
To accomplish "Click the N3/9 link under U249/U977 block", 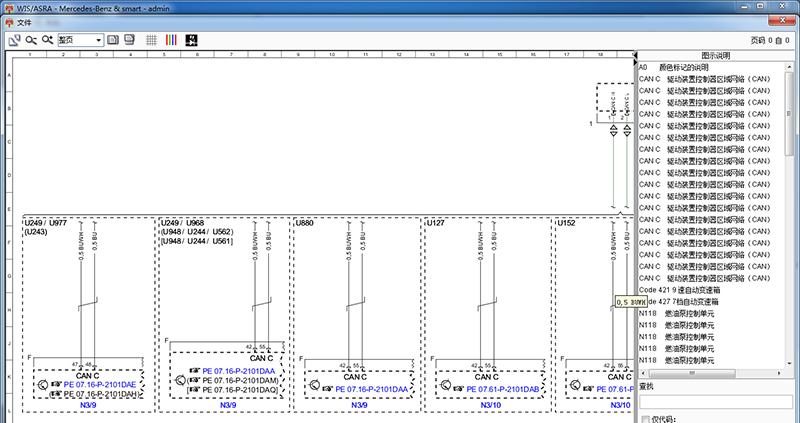I will click(x=88, y=405).
